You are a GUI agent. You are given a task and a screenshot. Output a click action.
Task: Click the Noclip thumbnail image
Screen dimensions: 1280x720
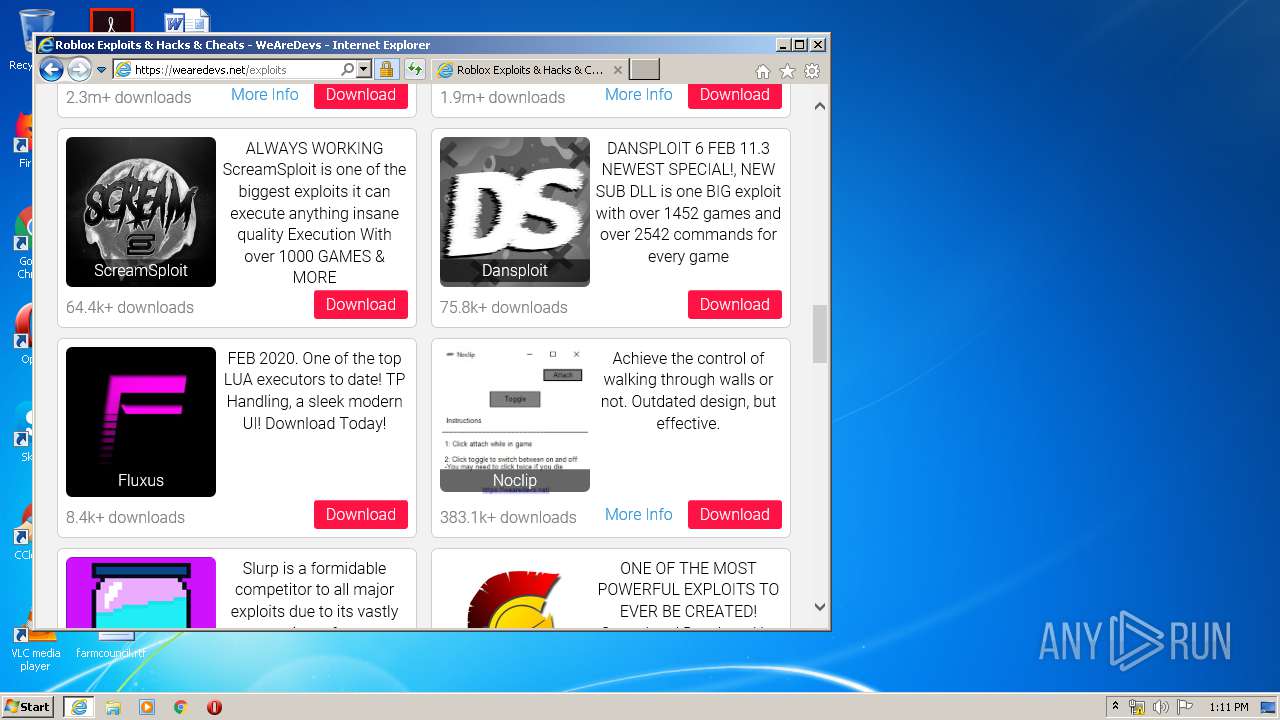pyautogui.click(x=515, y=420)
